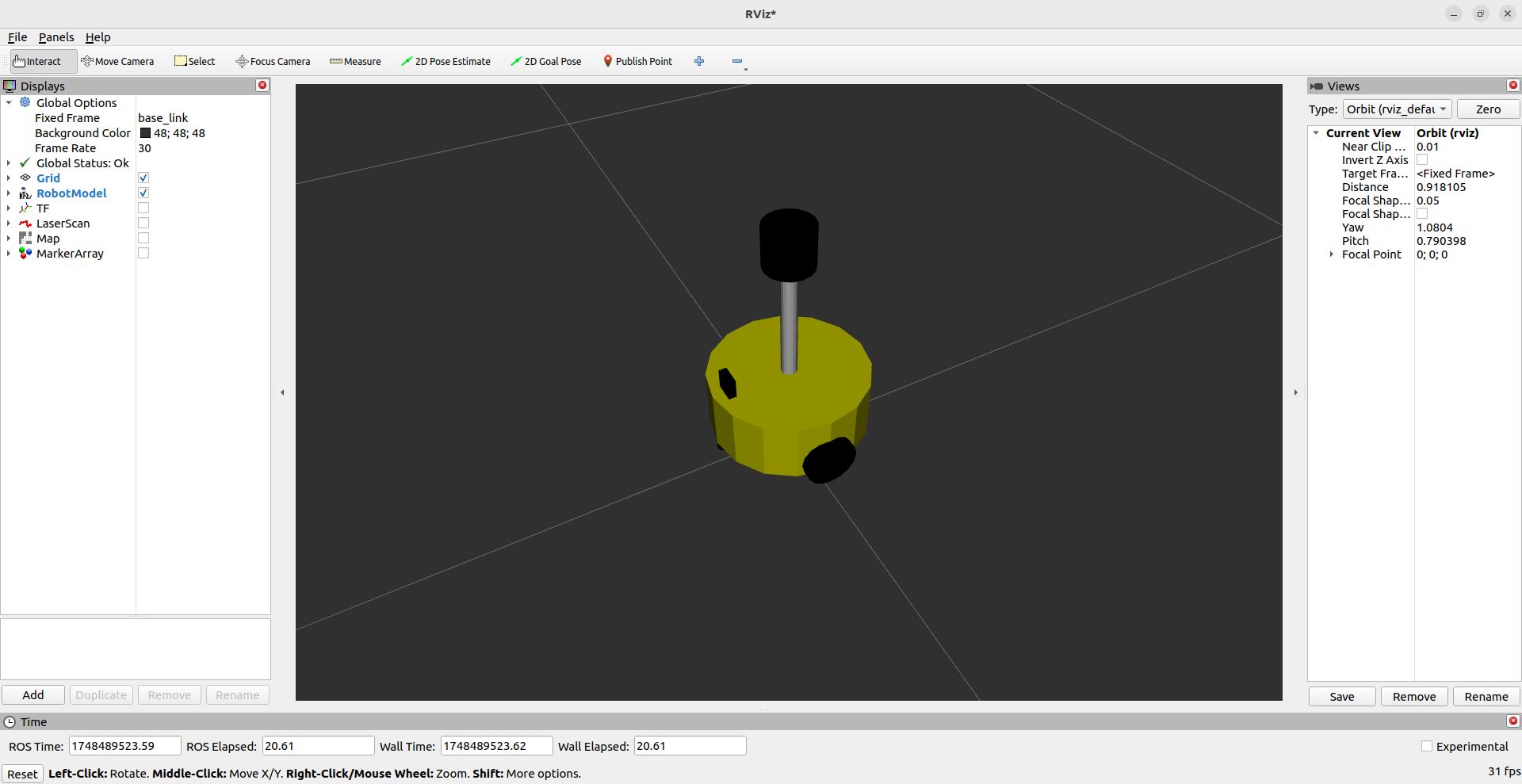Image resolution: width=1522 pixels, height=784 pixels.
Task: Click the Add display button
Action: (x=33, y=694)
